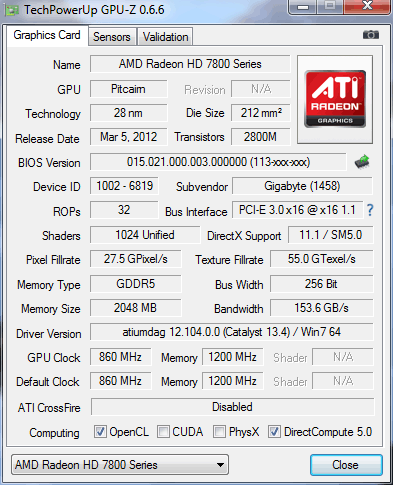The image size is (393, 485).
Task: Toggle the PhysX checkbox
Action: click(x=219, y=432)
